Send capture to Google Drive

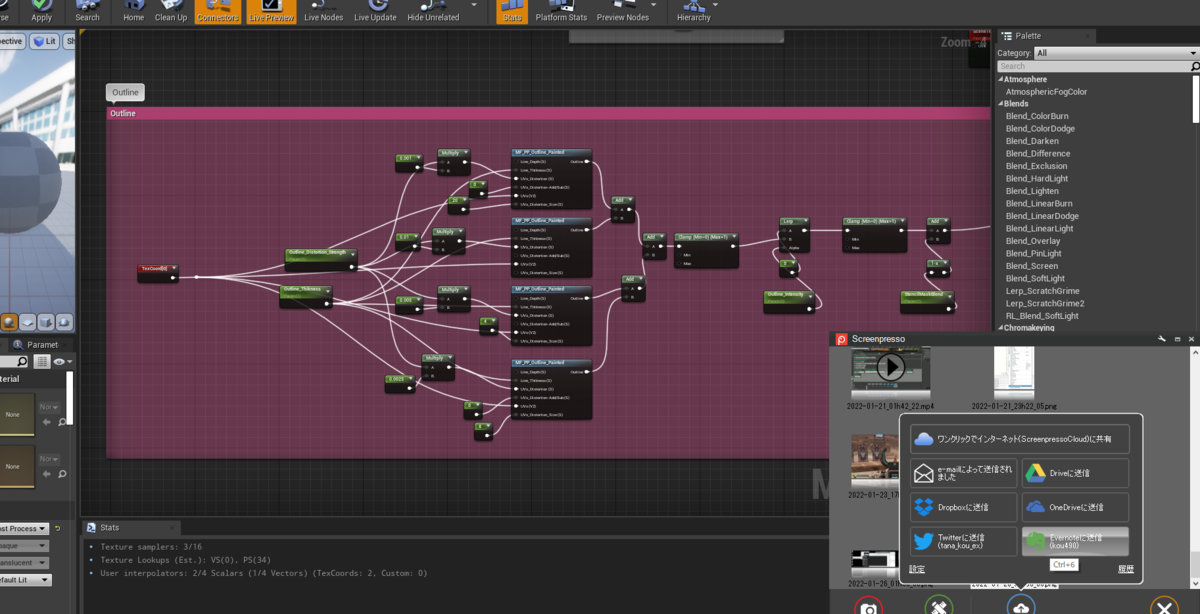1075,473
